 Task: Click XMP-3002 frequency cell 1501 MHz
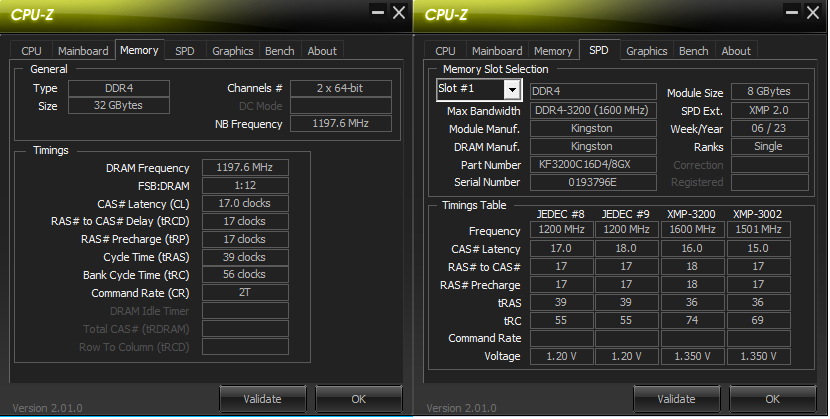pyautogui.click(x=759, y=230)
